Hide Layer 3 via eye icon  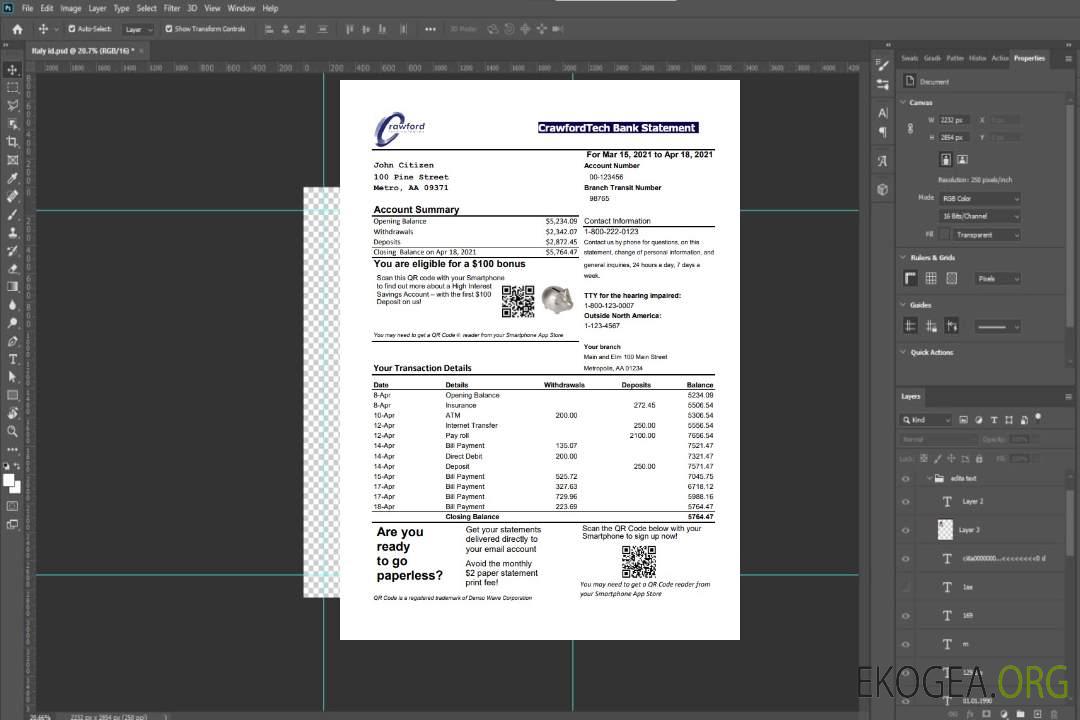(x=906, y=531)
